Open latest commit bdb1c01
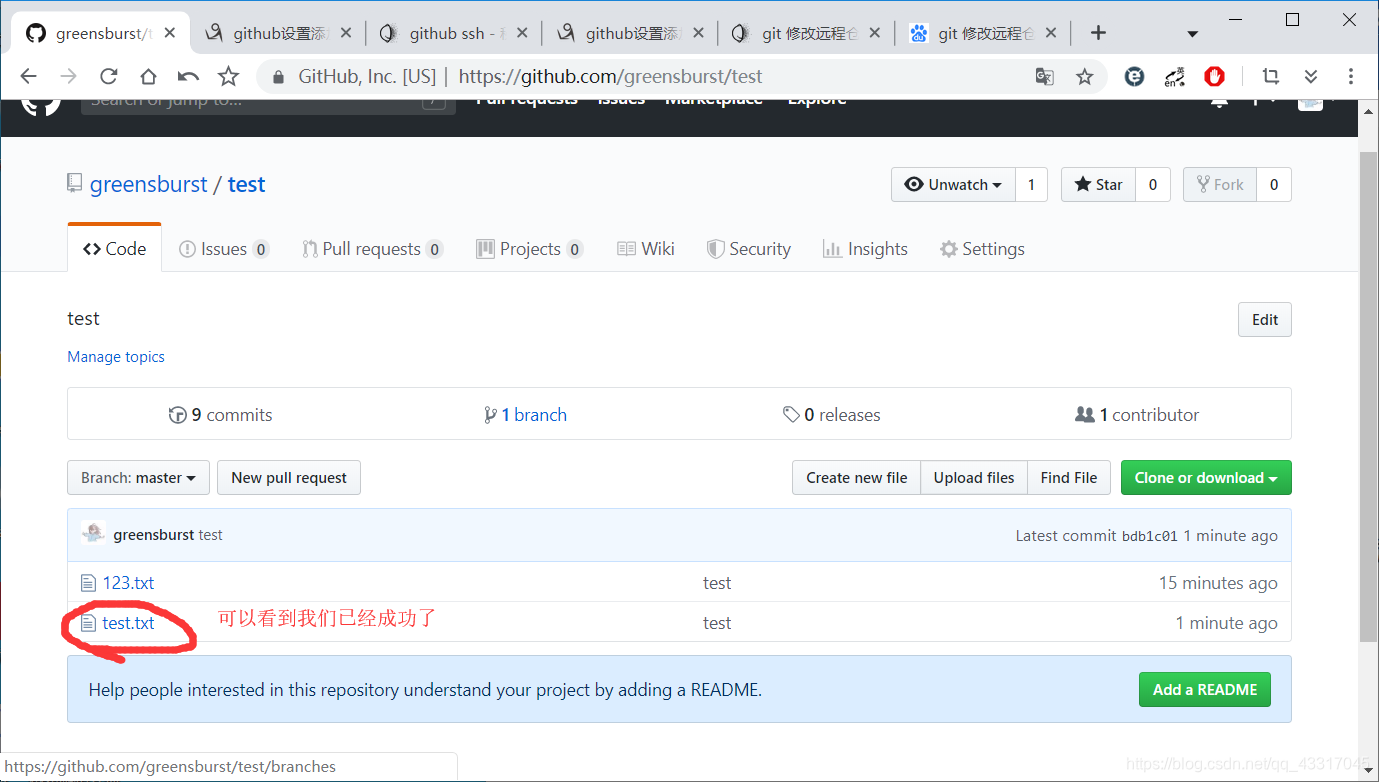The image size is (1379, 782). pos(1149,536)
